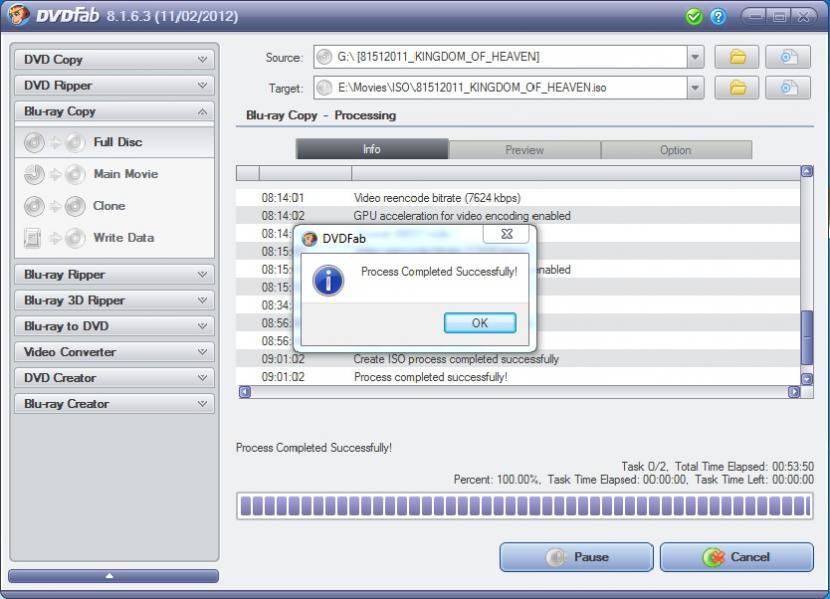This screenshot has width=830, height=599.
Task: Select log row 'GPU acceleration for video encoding enabled'
Action: pyautogui.click(x=518, y=216)
